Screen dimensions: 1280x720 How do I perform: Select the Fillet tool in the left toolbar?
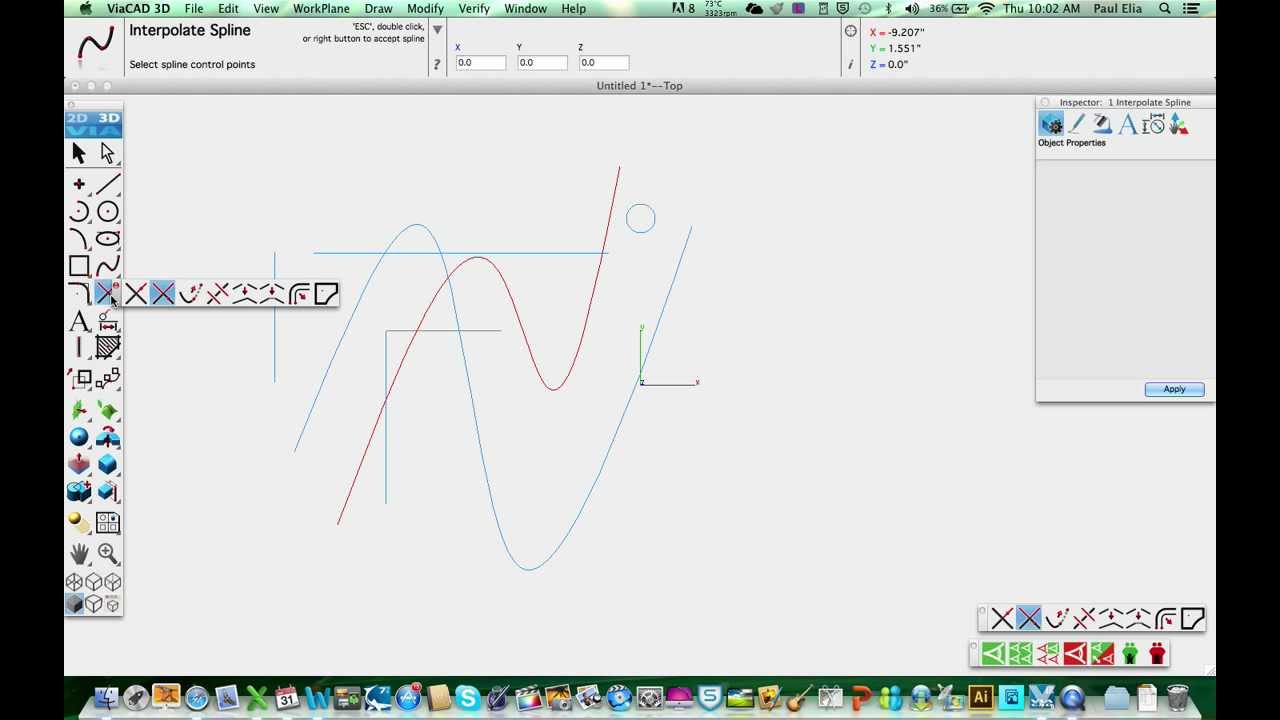click(79, 293)
